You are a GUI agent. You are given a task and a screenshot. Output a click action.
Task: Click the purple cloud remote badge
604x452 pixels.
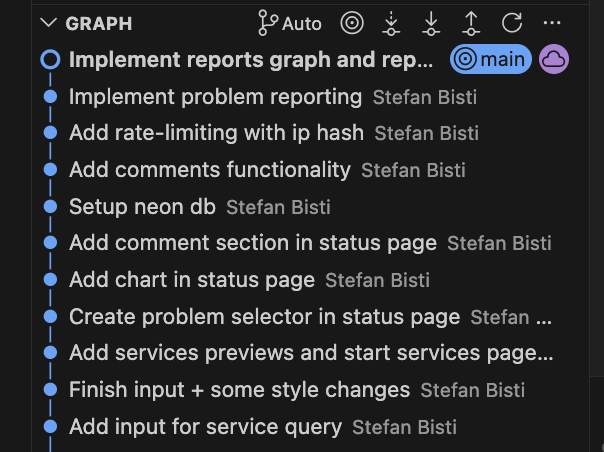point(554,59)
